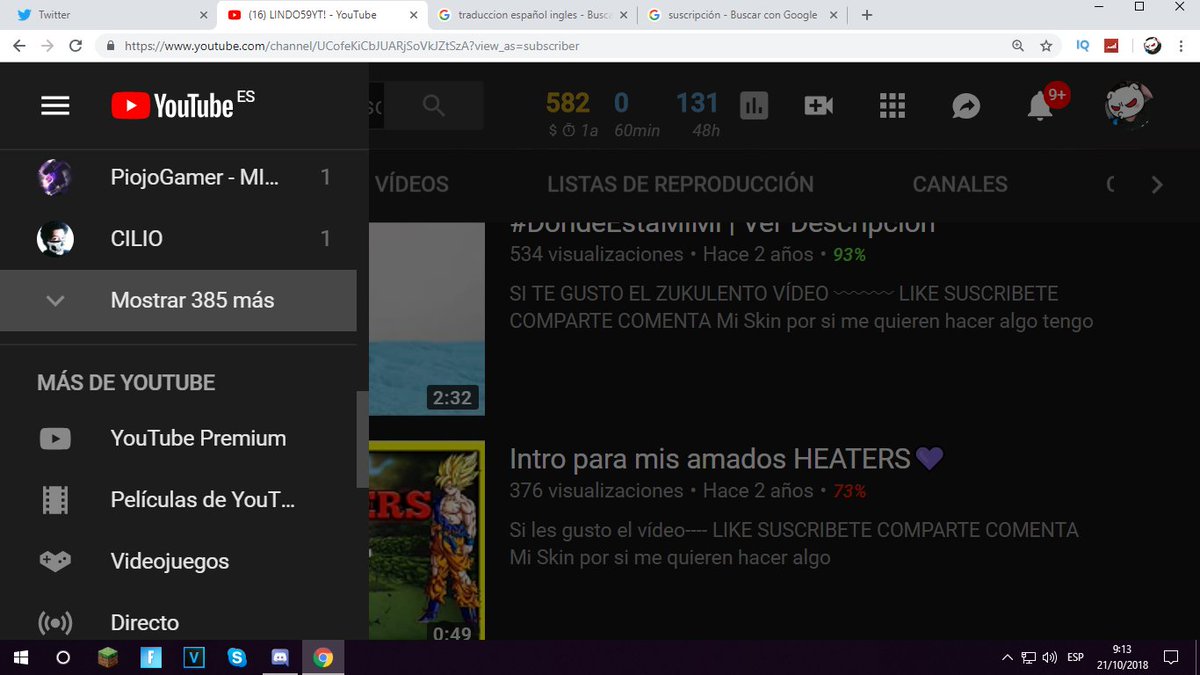Click the address bar URL
The image size is (1200, 675).
point(350,46)
